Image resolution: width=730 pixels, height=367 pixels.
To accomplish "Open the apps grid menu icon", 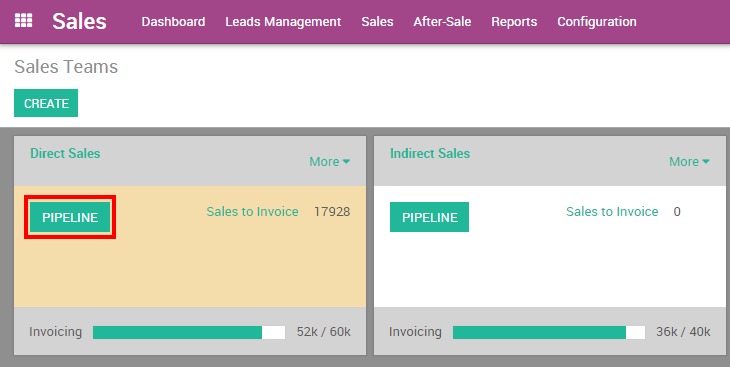I will point(23,21).
